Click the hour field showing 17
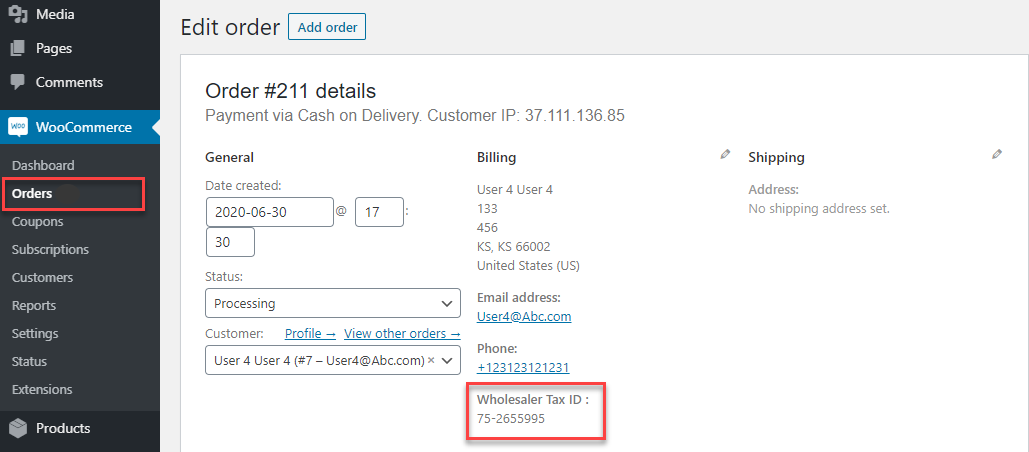The height and width of the screenshot is (452, 1029). tap(379, 212)
